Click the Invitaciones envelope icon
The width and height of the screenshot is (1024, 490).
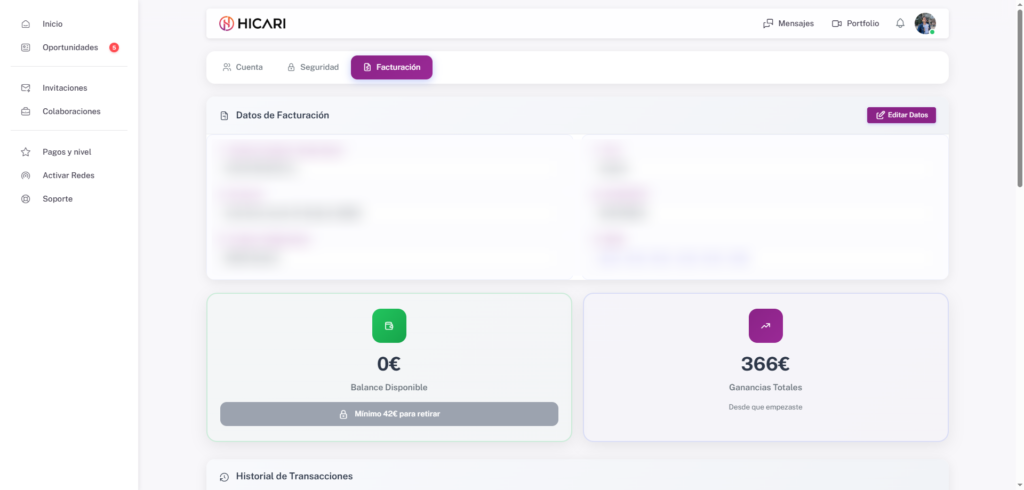coord(26,88)
